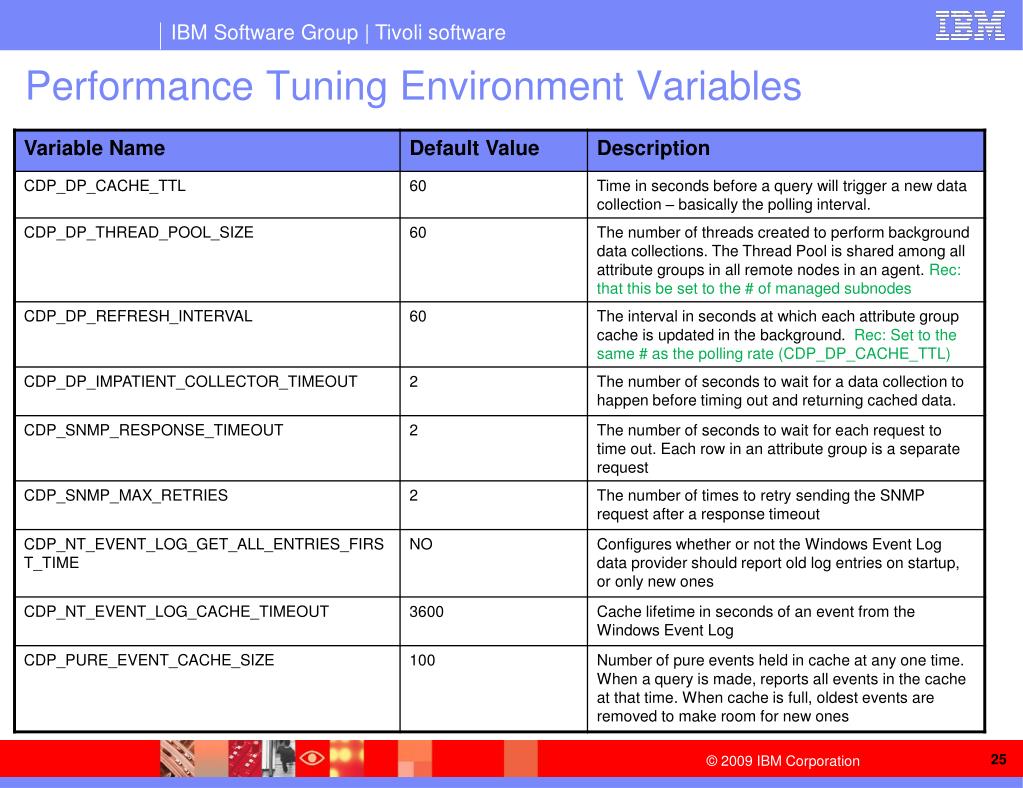This screenshot has height=788, width=1023.
Task: Click 'IBM Software Group | Tivoli software' header text
Action: [x=338, y=33]
